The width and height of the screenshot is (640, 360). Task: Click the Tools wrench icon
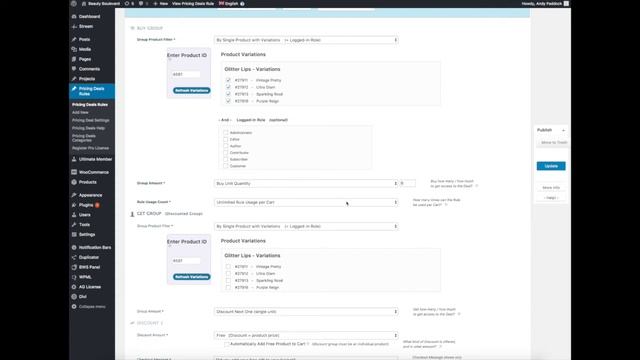(x=74, y=224)
